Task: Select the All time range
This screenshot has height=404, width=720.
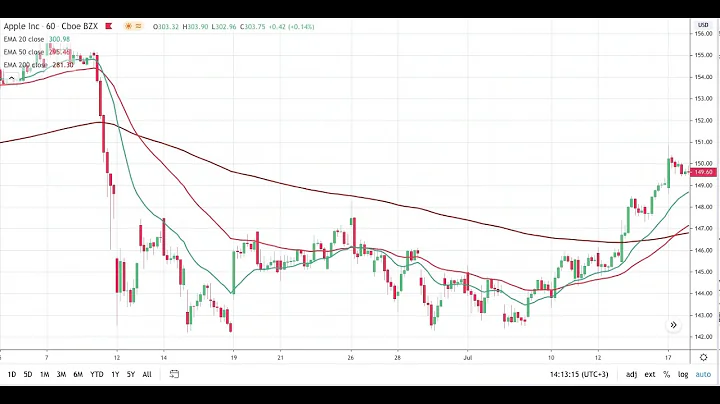Action: tap(147, 375)
